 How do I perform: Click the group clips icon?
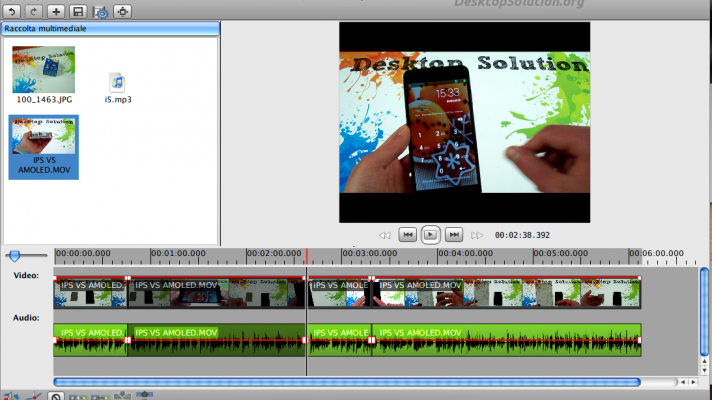coord(144,395)
